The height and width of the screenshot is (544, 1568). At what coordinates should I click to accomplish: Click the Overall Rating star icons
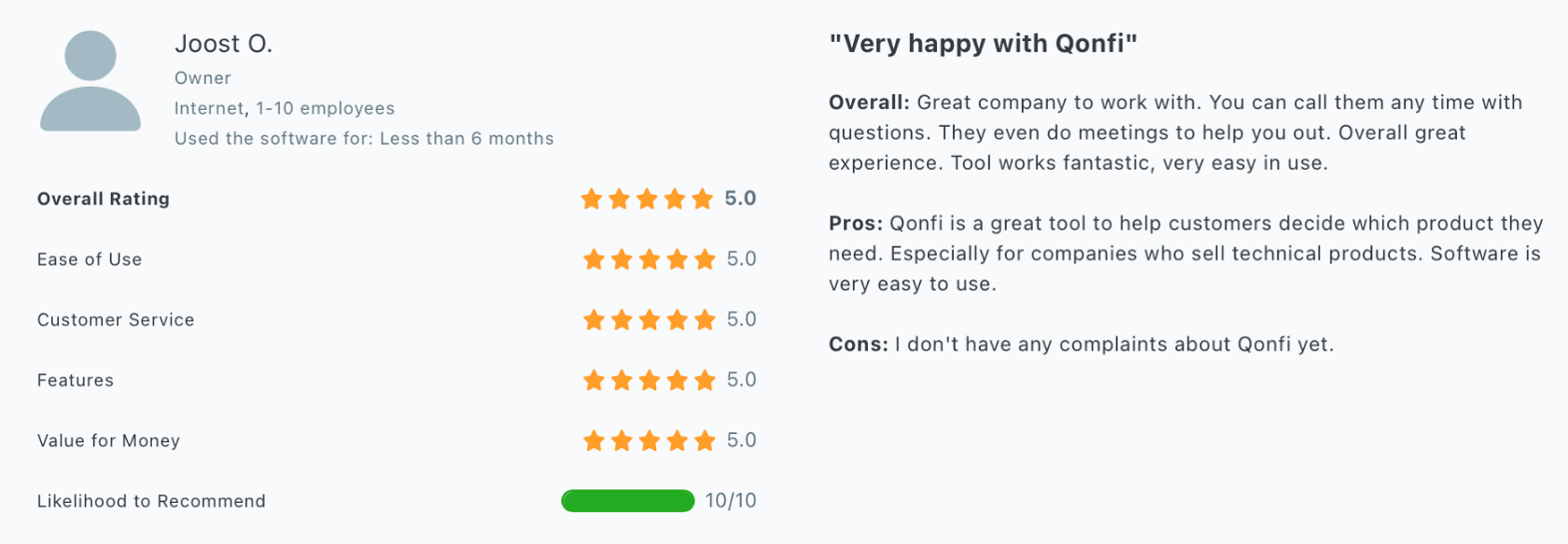[x=647, y=199]
